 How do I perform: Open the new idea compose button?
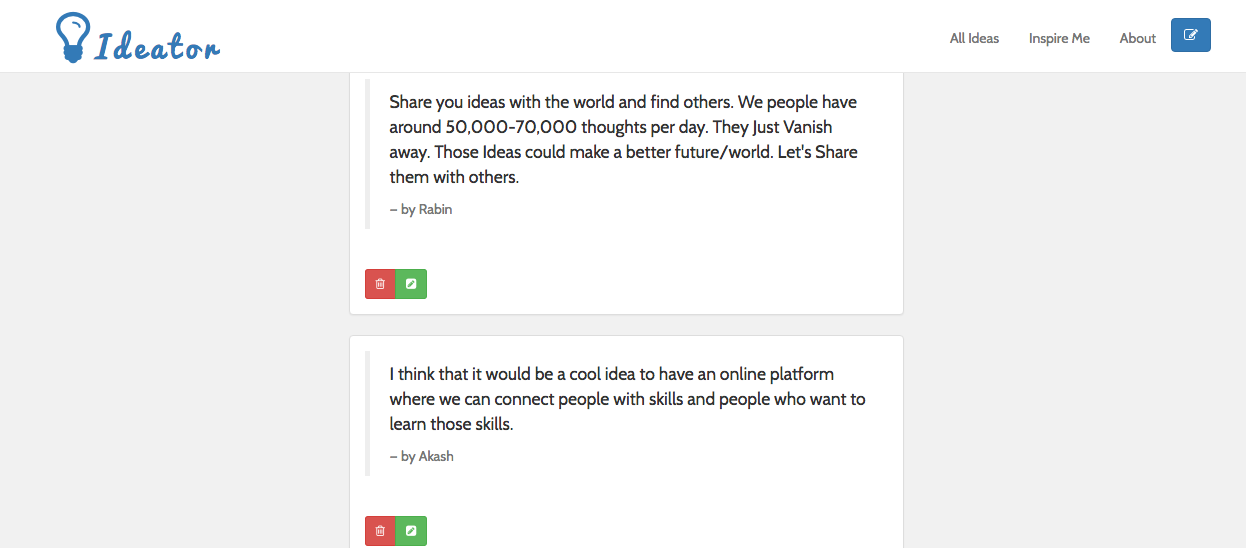[1190, 35]
